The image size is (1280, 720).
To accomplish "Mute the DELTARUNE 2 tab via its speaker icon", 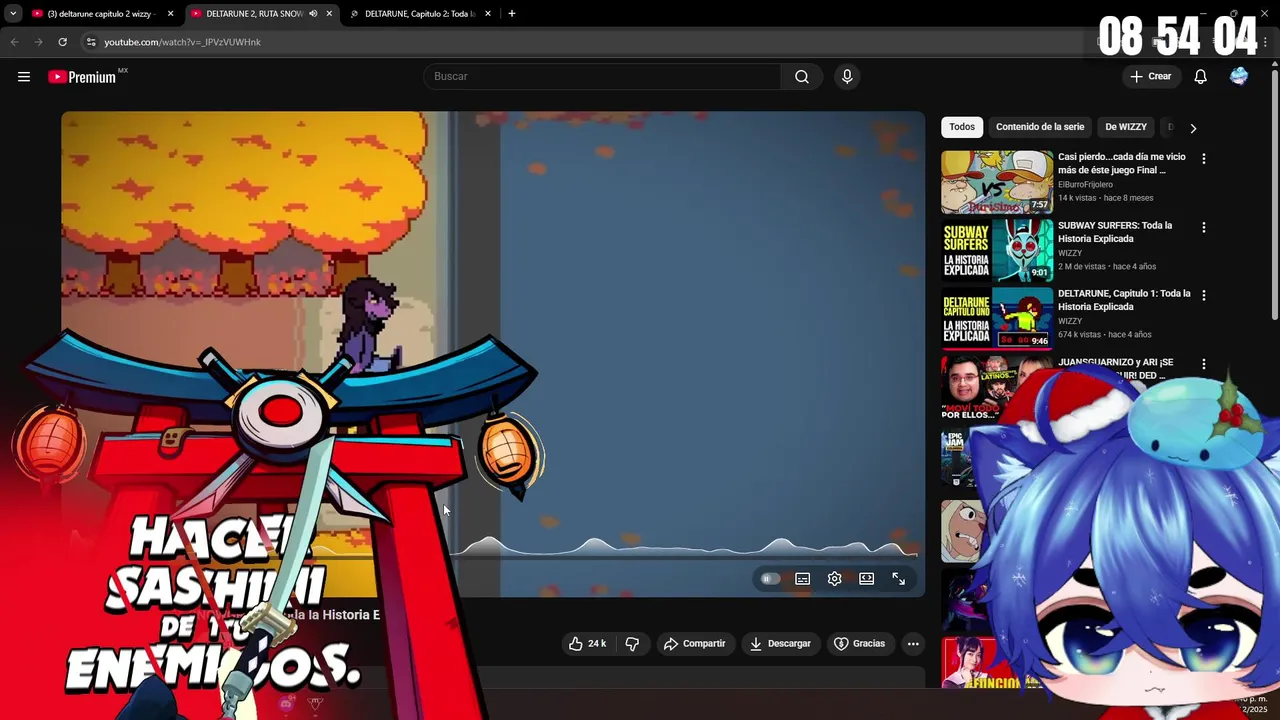I will click(313, 14).
